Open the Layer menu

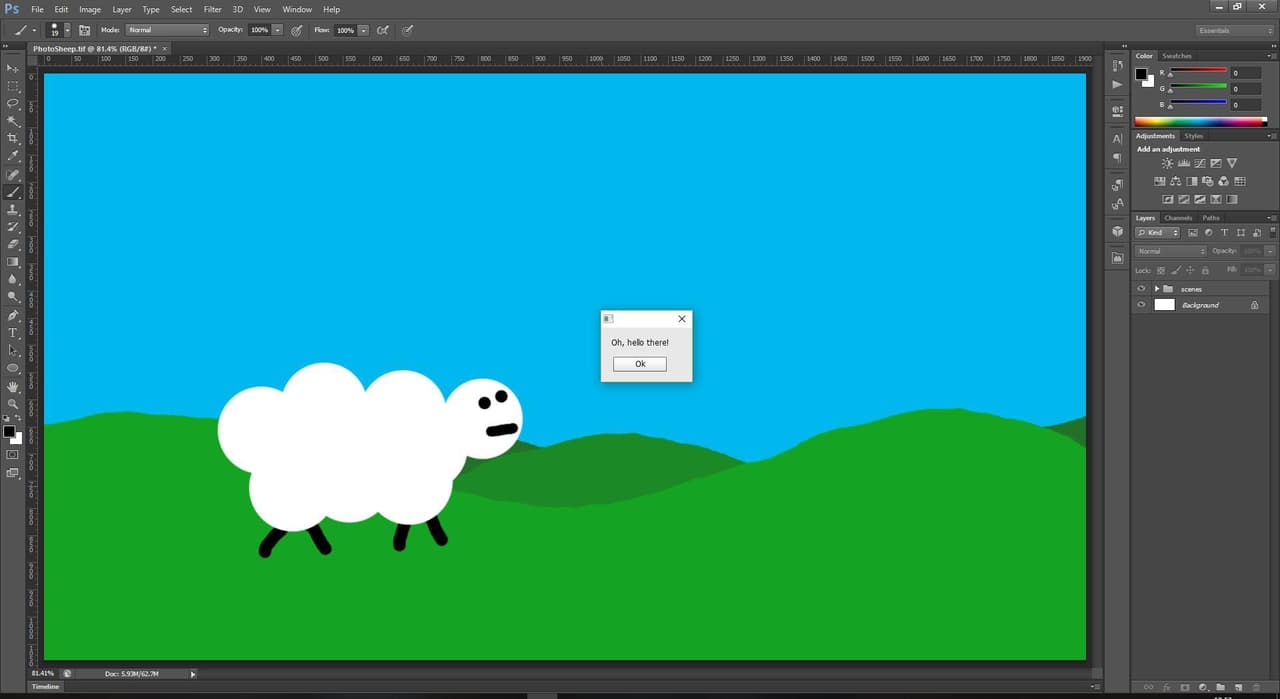(x=122, y=9)
